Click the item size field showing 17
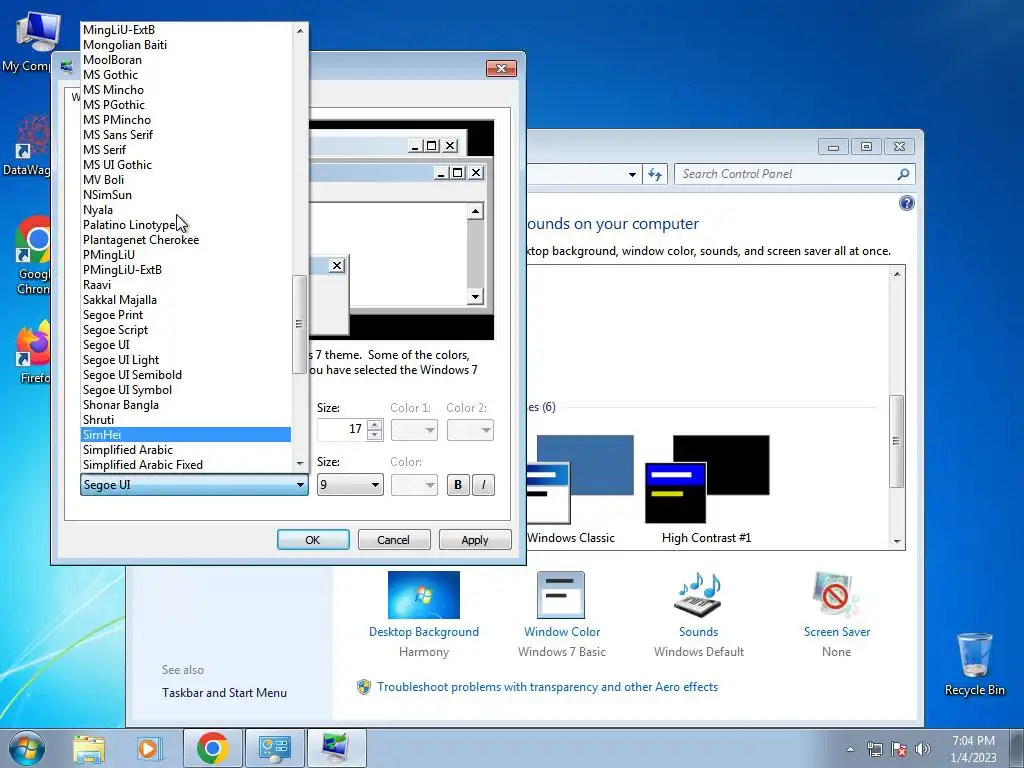This screenshot has height=768, width=1024. point(342,429)
